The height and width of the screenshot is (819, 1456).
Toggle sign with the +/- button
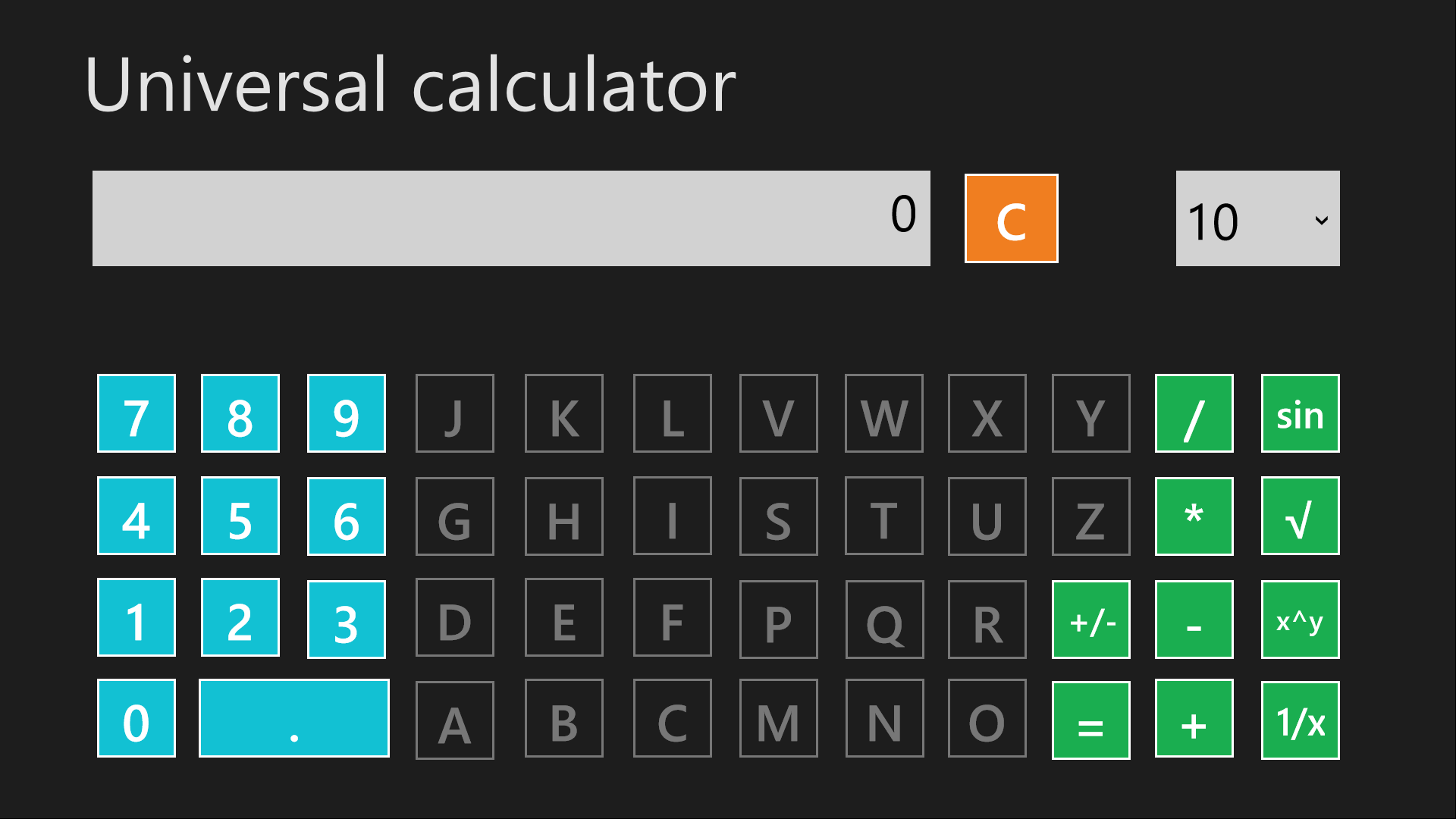pyautogui.click(x=1090, y=620)
